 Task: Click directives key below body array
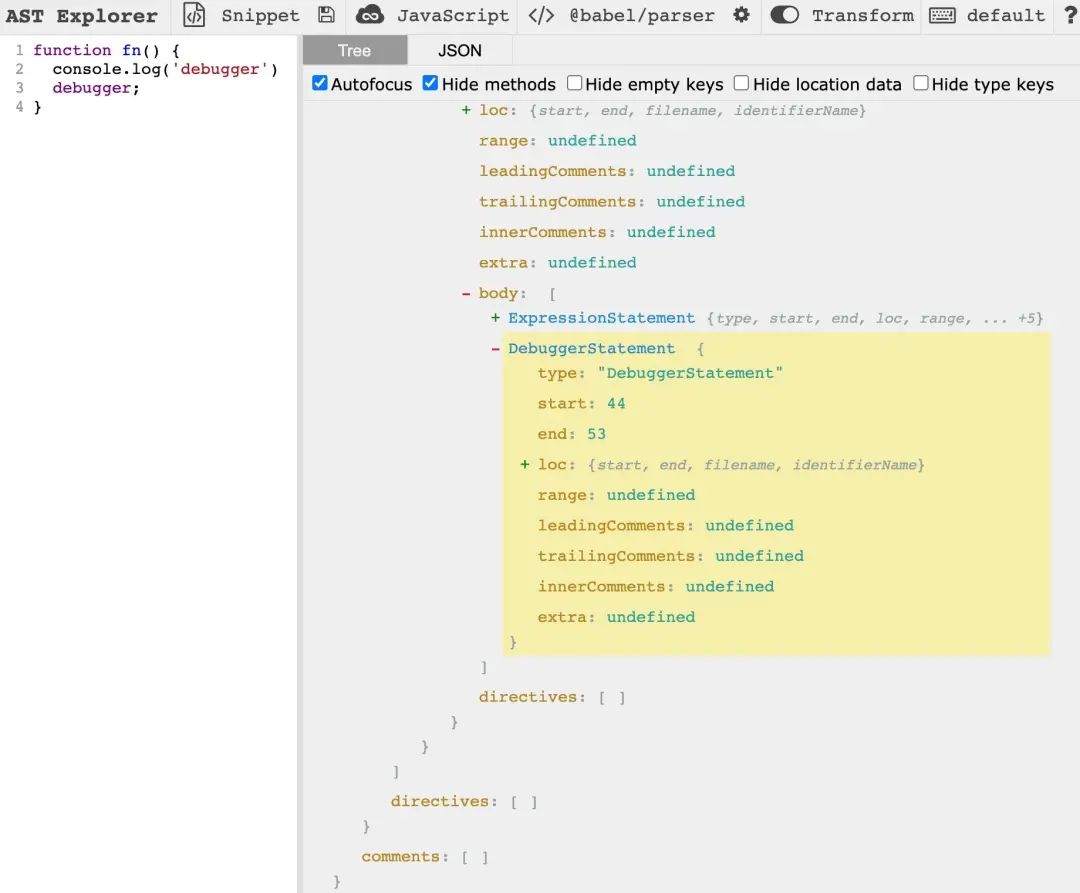pyautogui.click(x=528, y=697)
